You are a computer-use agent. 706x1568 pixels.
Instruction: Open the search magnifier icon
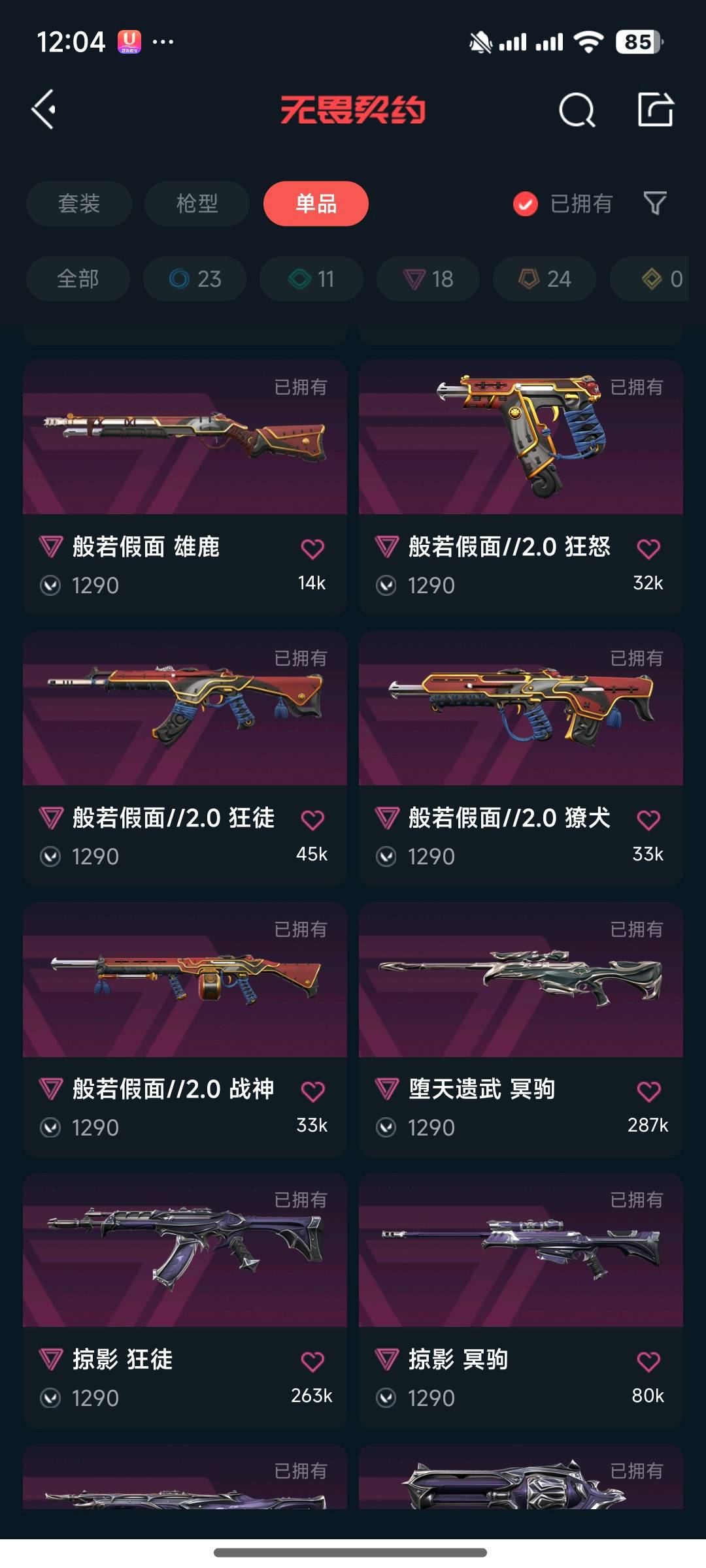577,110
